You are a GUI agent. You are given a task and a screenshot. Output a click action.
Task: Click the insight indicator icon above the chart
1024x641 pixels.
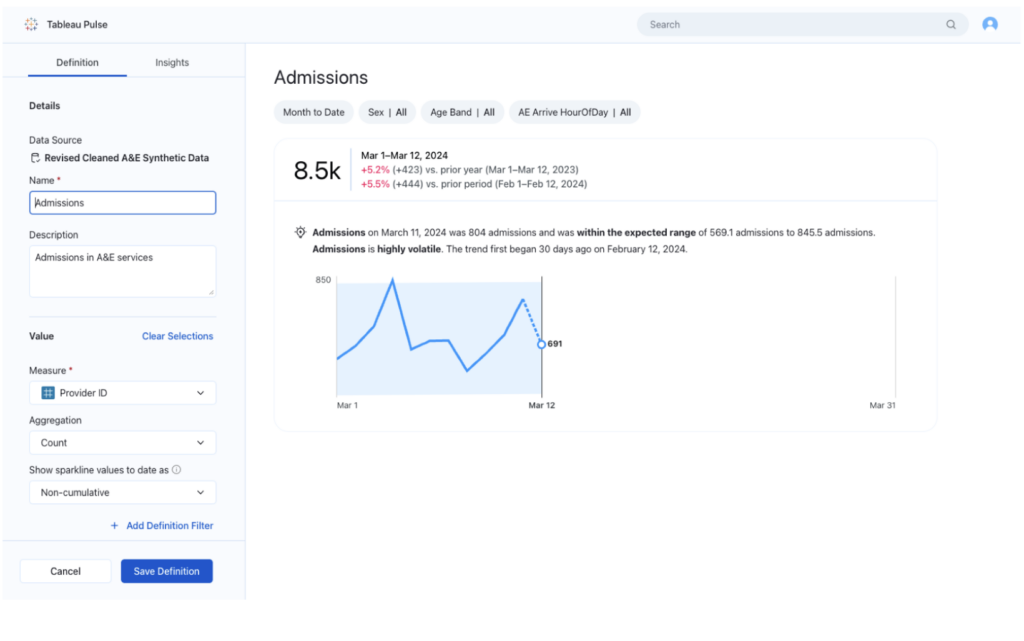coord(299,231)
